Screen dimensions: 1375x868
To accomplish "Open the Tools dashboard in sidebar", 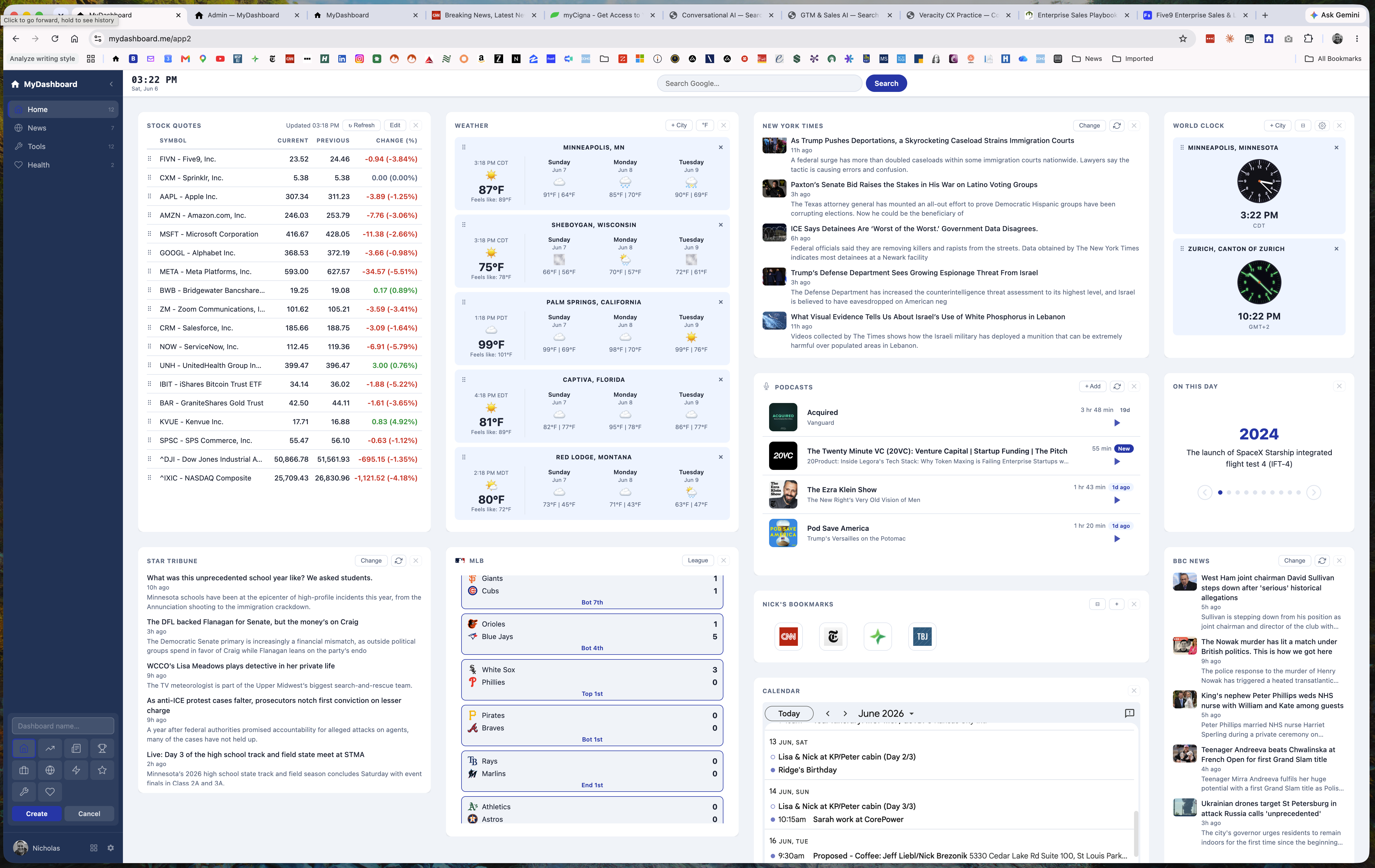I will coord(63,147).
